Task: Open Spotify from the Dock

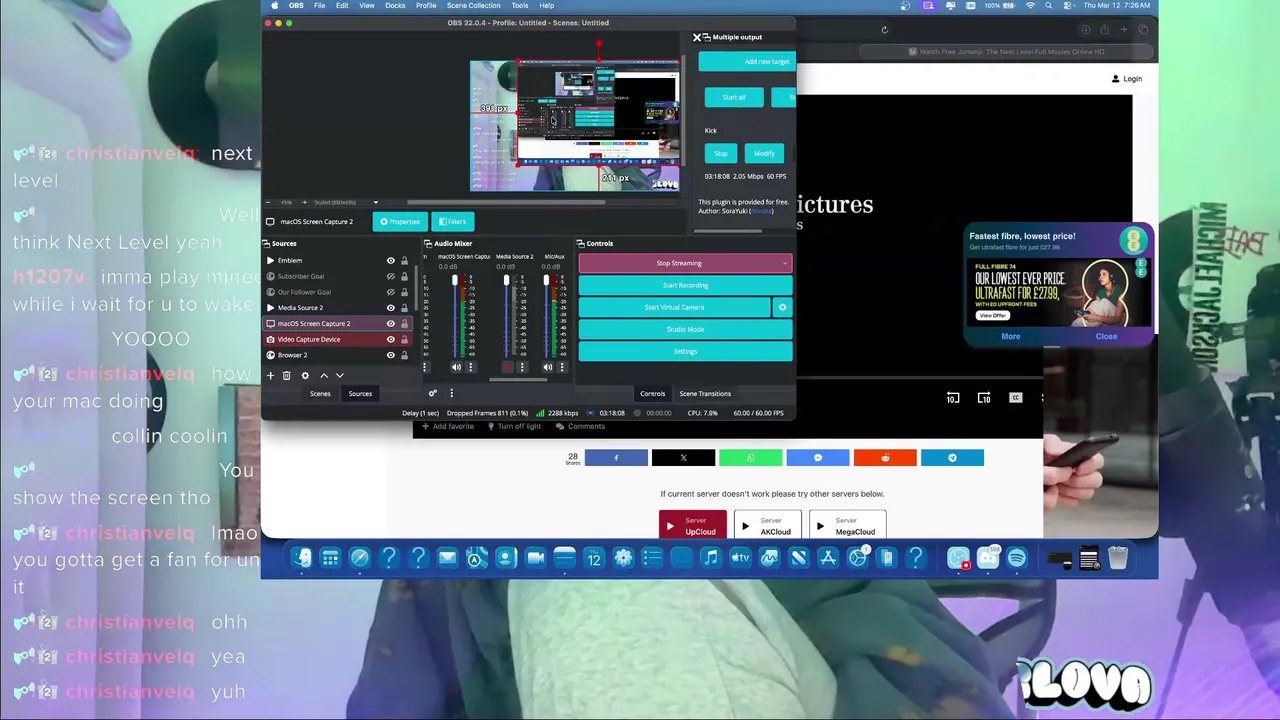Action: [1017, 558]
